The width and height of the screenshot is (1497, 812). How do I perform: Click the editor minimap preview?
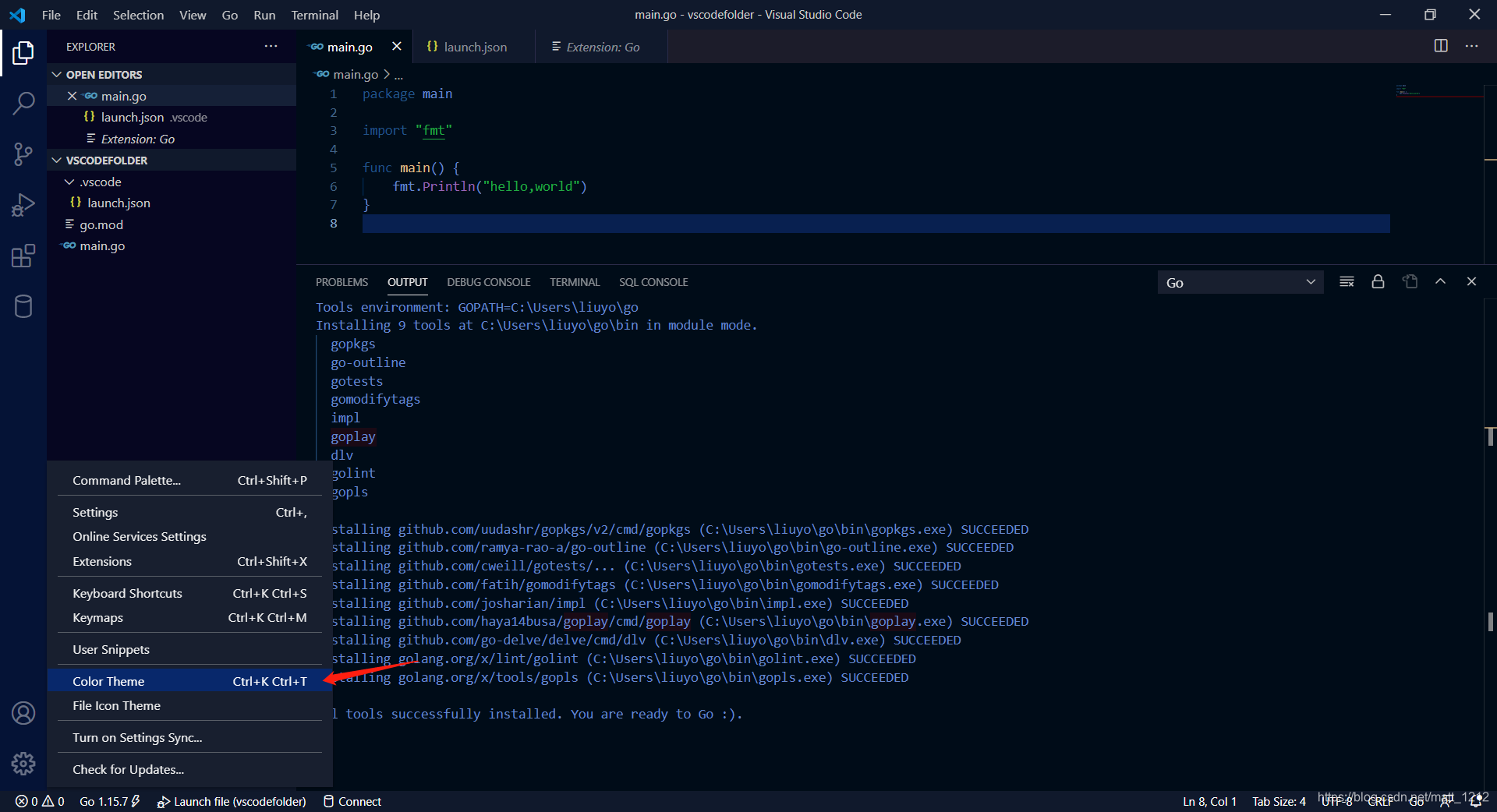click(x=1439, y=90)
